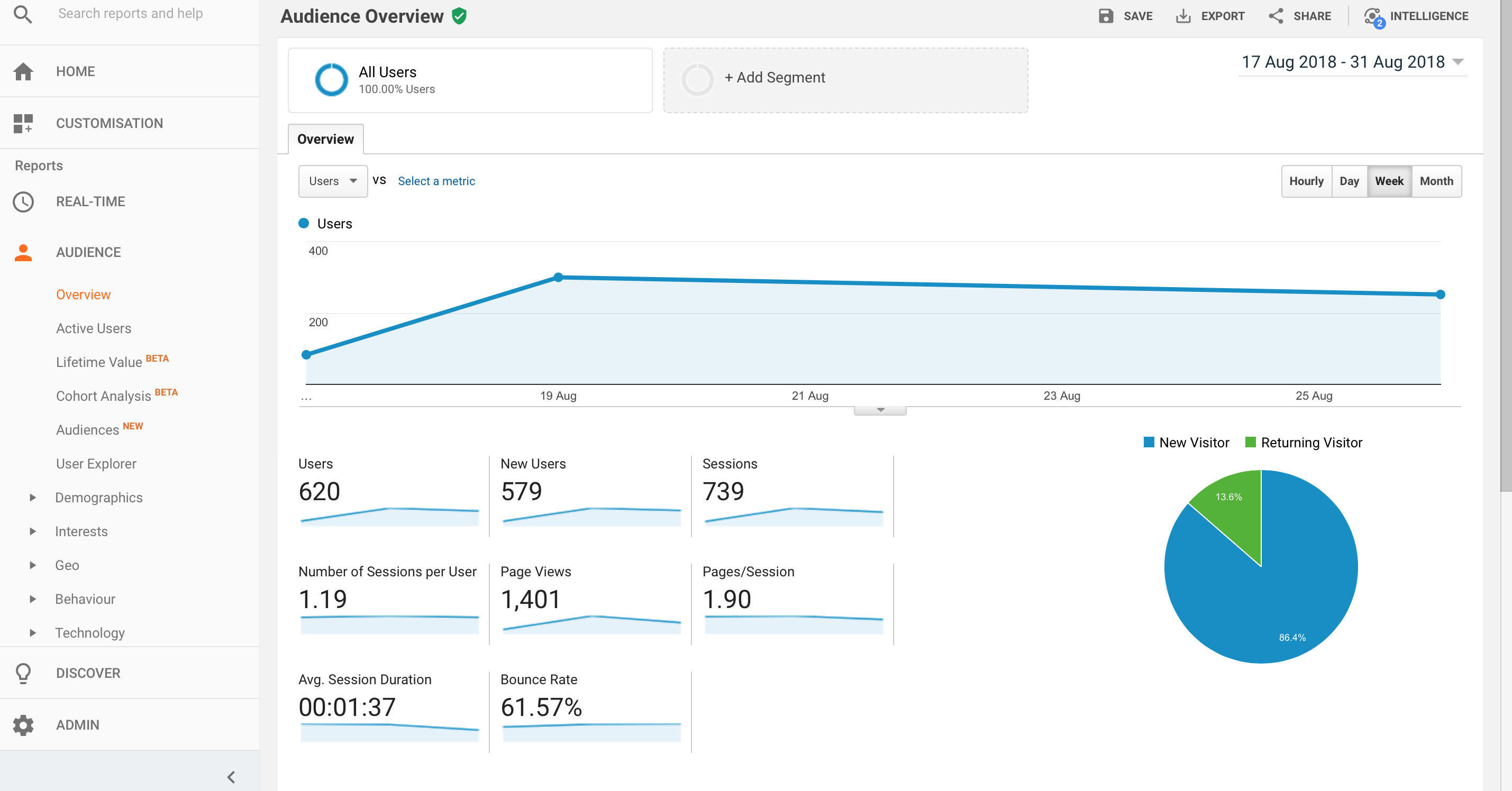1512x791 pixels.
Task: Click the Returning Visitor green legend swatch
Action: pos(1250,443)
